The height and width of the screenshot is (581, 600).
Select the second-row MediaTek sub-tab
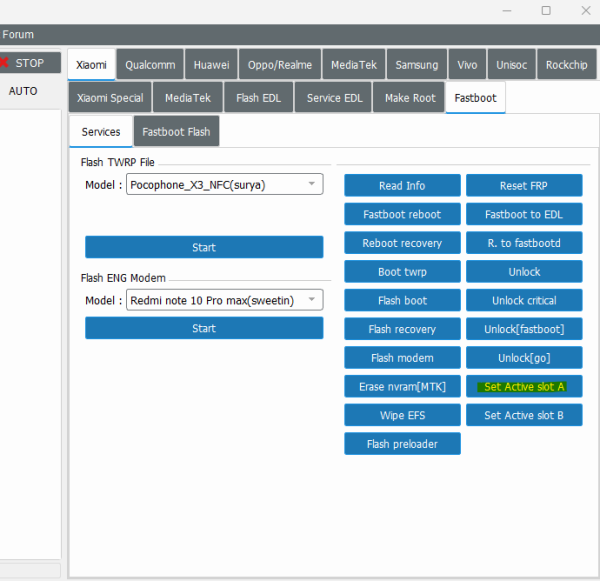tap(188, 98)
